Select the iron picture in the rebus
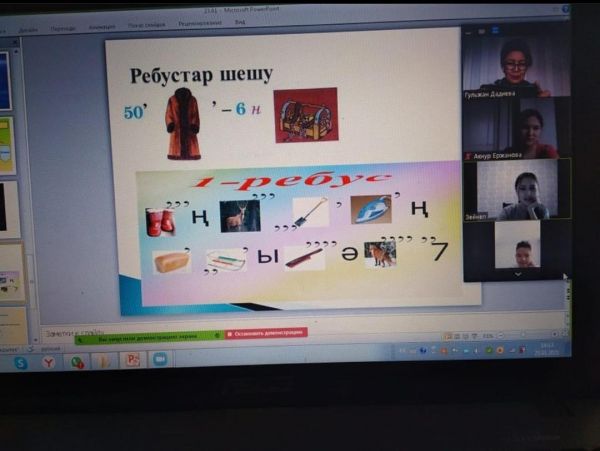600x451 pixels. (x=370, y=209)
